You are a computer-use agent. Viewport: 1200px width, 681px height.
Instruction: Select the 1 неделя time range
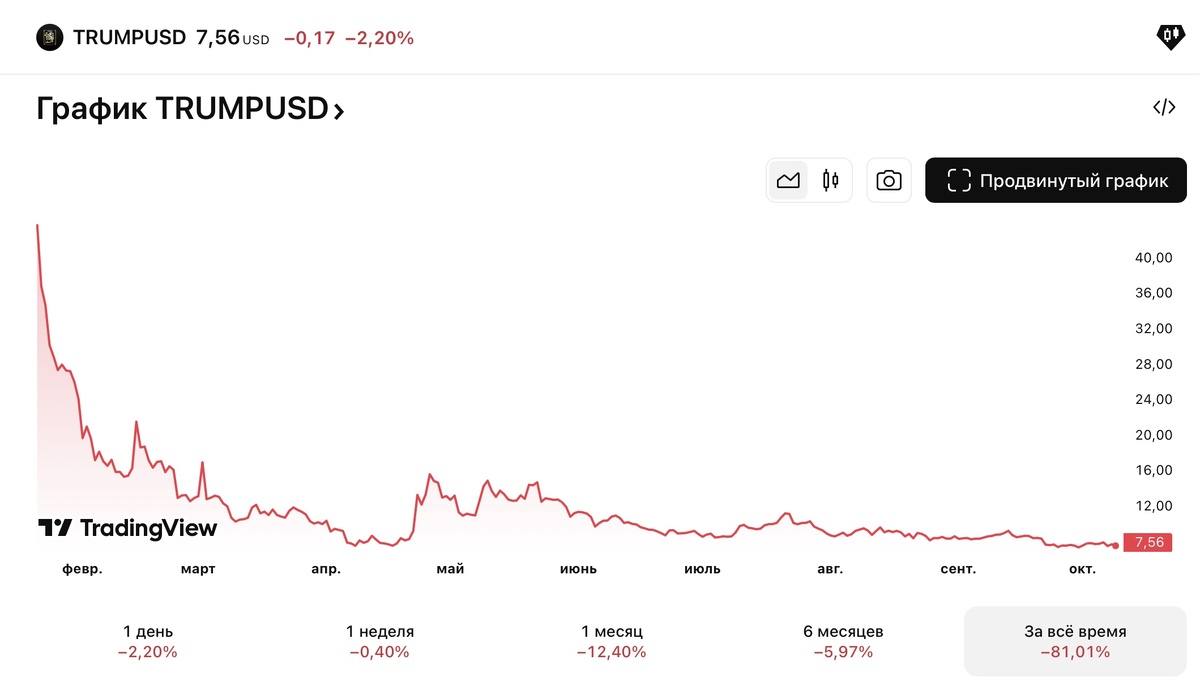[x=380, y=641]
